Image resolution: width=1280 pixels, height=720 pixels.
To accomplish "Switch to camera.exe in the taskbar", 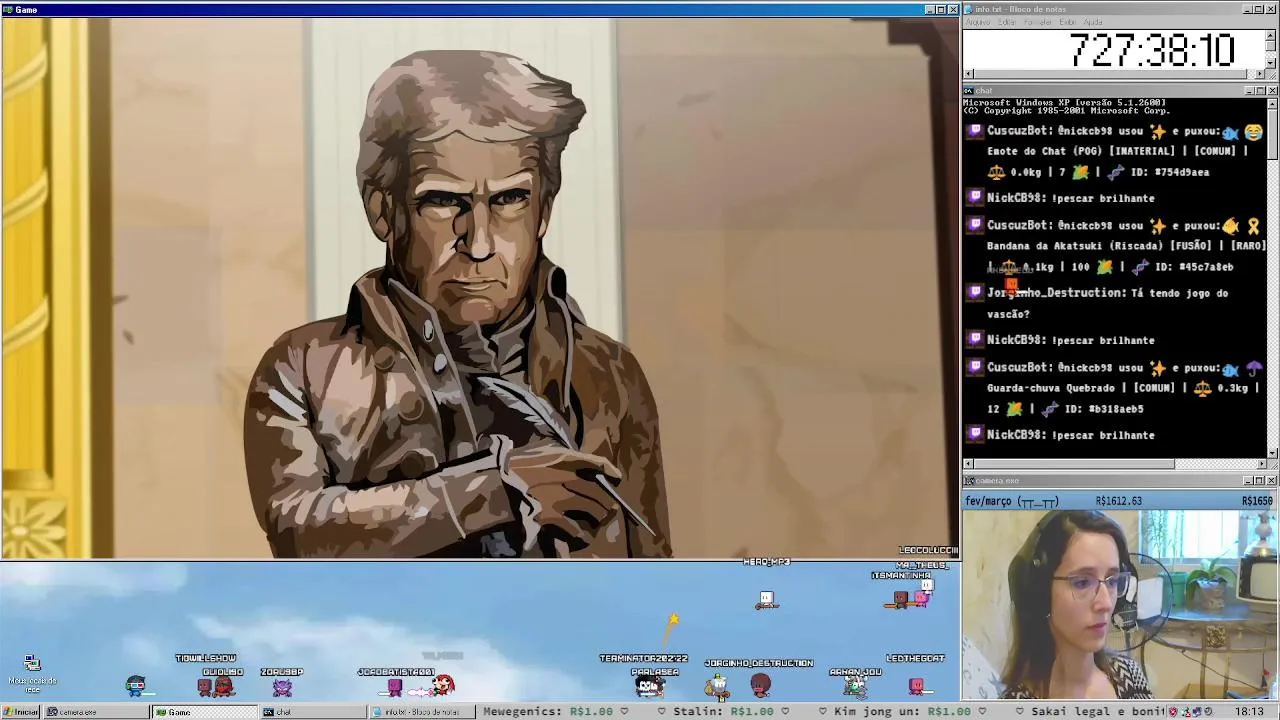I will [x=96, y=712].
